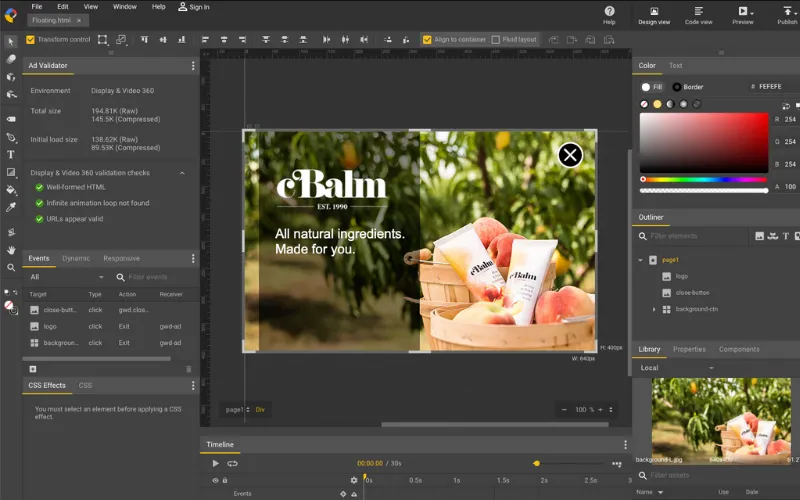
Task: Filter Outliner by image elements
Action: coord(760,236)
